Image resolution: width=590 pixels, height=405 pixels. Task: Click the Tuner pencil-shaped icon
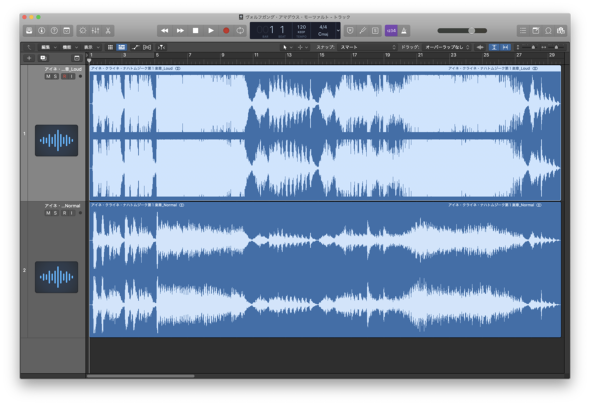(x=363, y=30)
